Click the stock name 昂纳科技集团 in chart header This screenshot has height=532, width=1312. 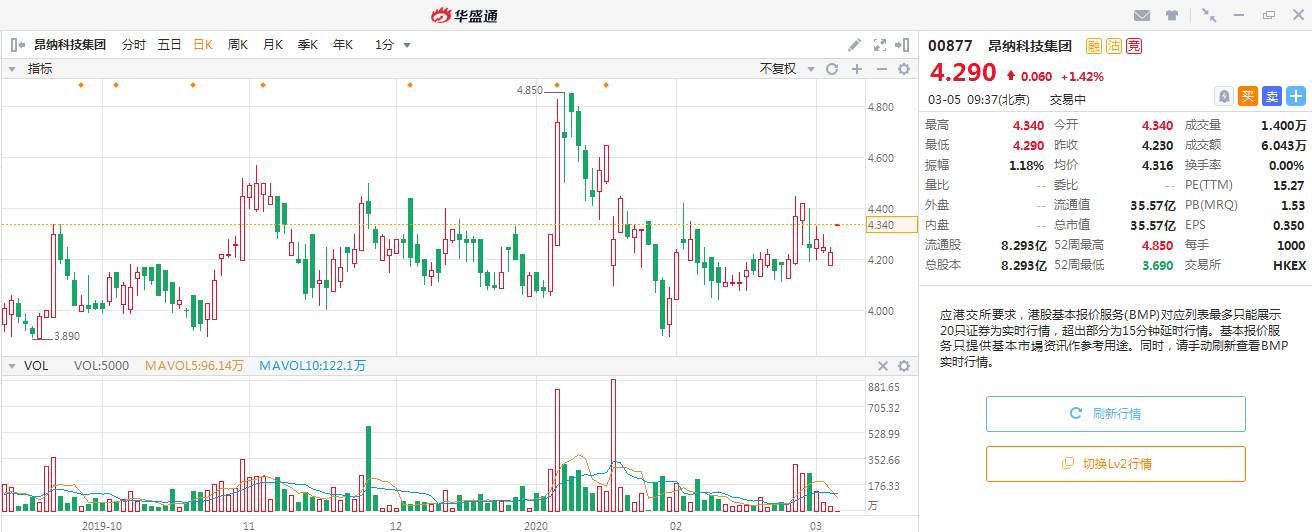point(70,44)
